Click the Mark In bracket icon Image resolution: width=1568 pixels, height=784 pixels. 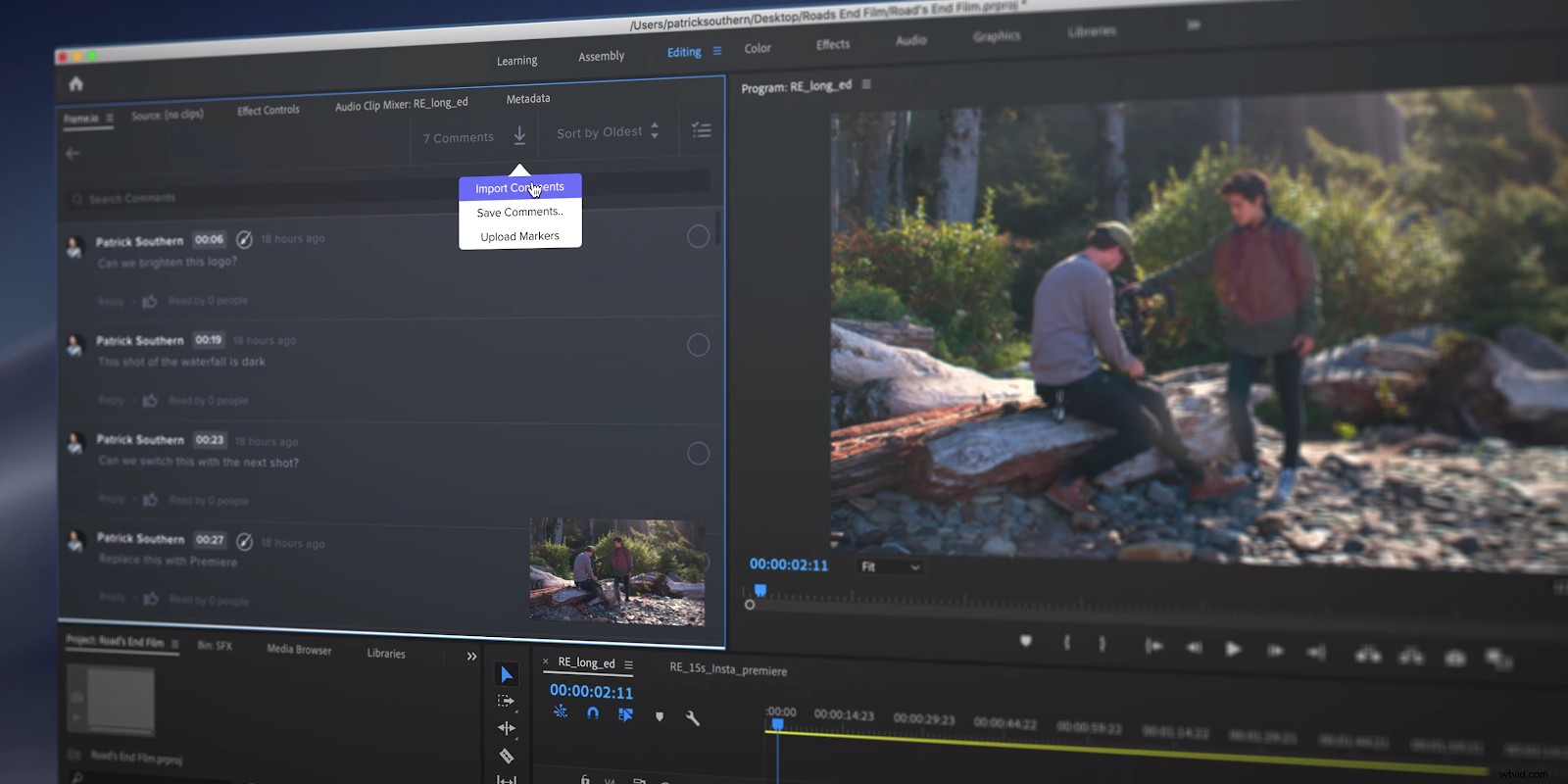point(1066,643)
